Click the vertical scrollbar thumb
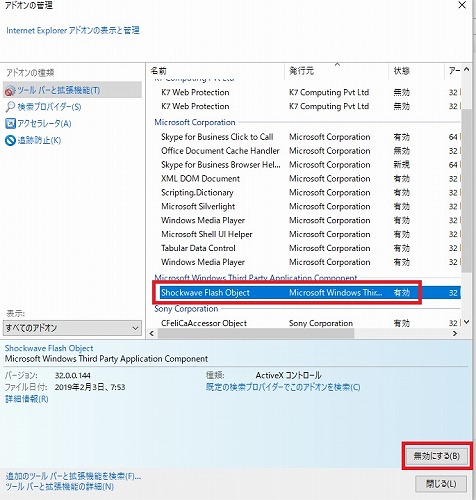Image resolution: width=476 pixels, height=500 pixels. click(x=466, y=190)
